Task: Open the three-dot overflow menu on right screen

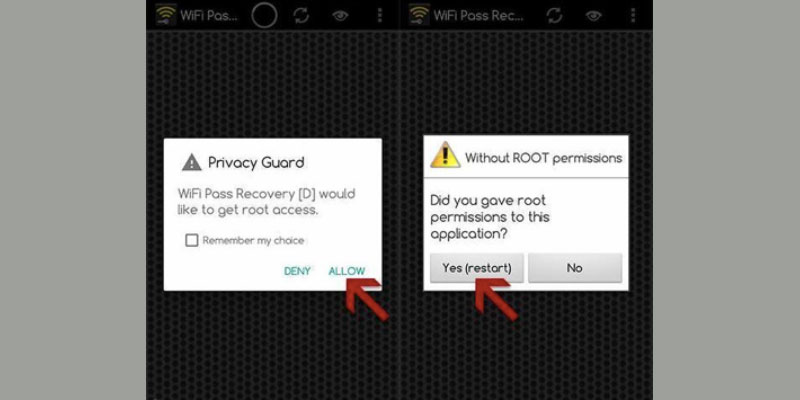Action: pyautogui.click(x=633, y=15)
